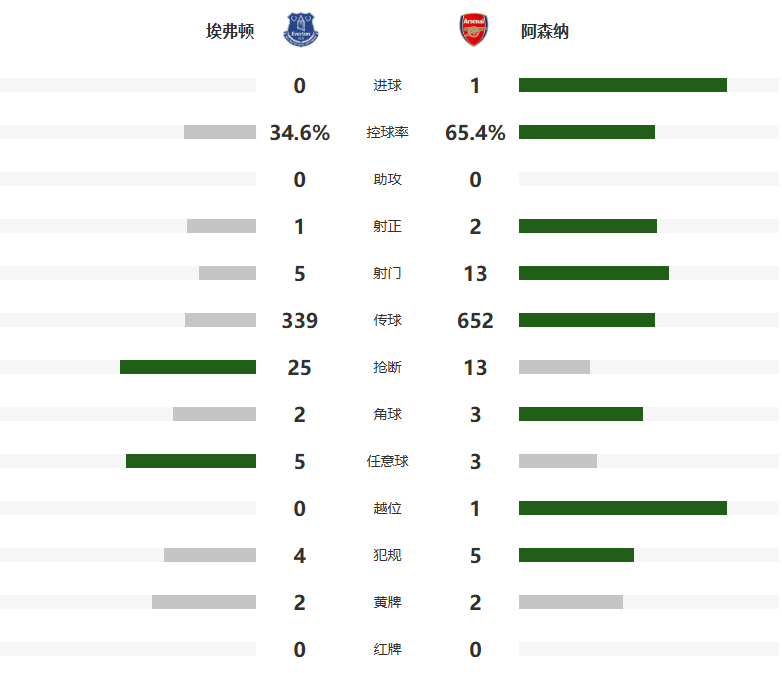Click Arsenal's green 进球 goals bar
This screenshot has height=673, width=782.
[622, 85]
